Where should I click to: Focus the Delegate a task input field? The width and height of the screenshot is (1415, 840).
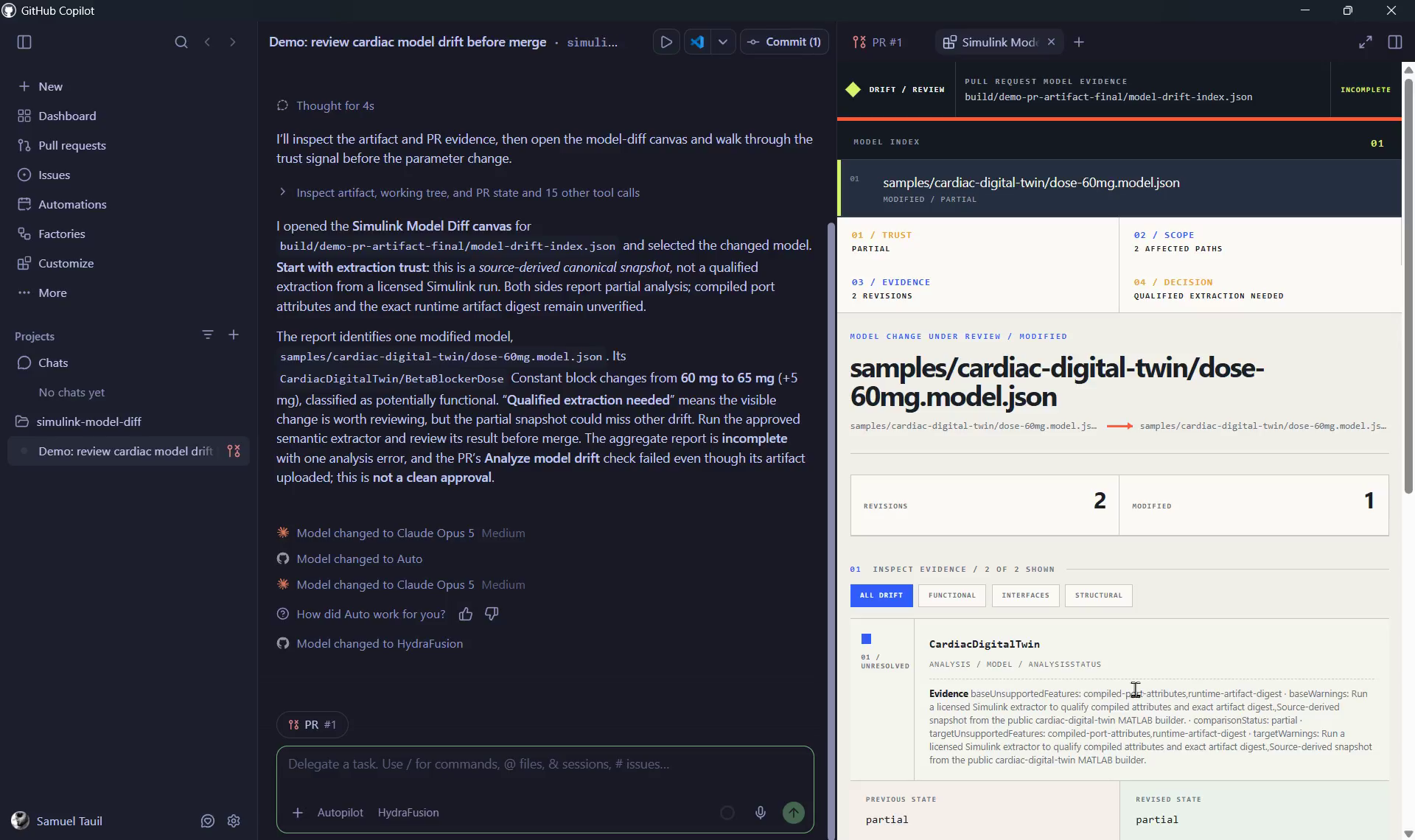point(545,764)
